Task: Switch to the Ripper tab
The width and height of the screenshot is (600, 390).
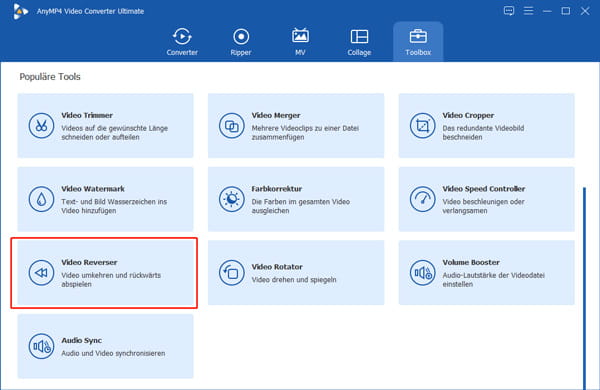Action: pos(241,42)
